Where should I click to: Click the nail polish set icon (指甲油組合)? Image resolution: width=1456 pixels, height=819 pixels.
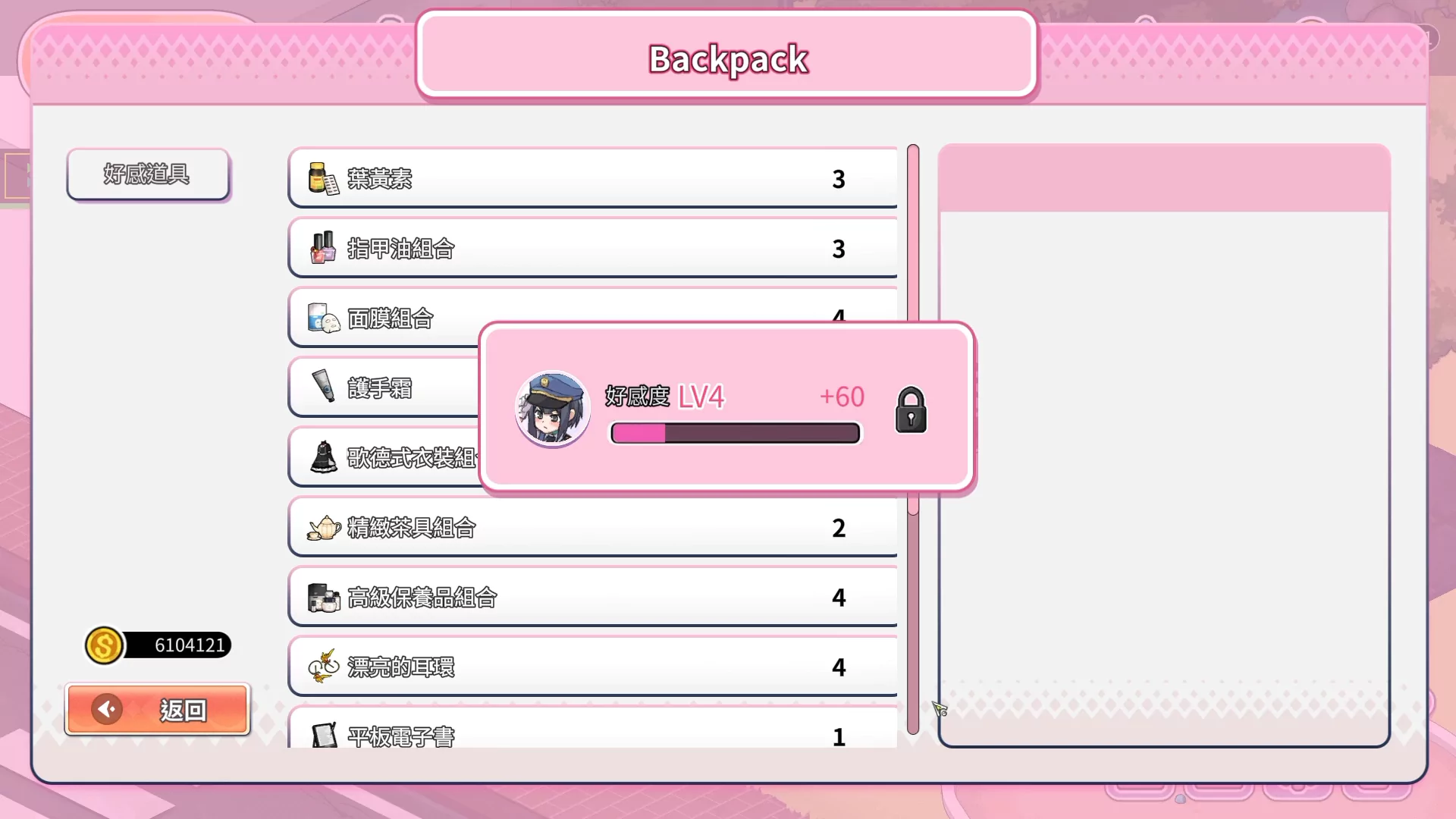coord(323,248)
